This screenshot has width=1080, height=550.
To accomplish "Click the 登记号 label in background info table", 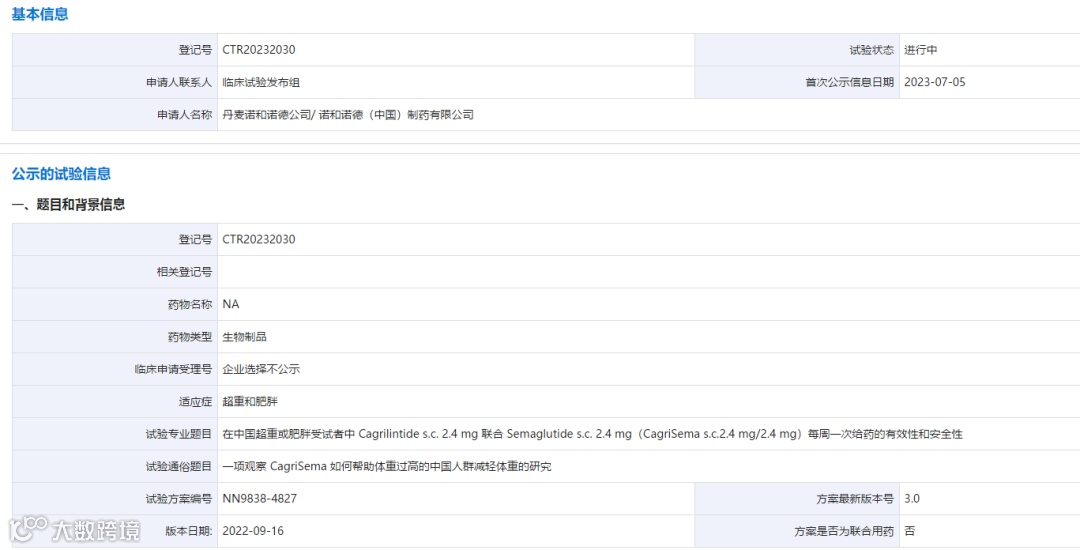I will pyautogui.click(x=196, y=240).
